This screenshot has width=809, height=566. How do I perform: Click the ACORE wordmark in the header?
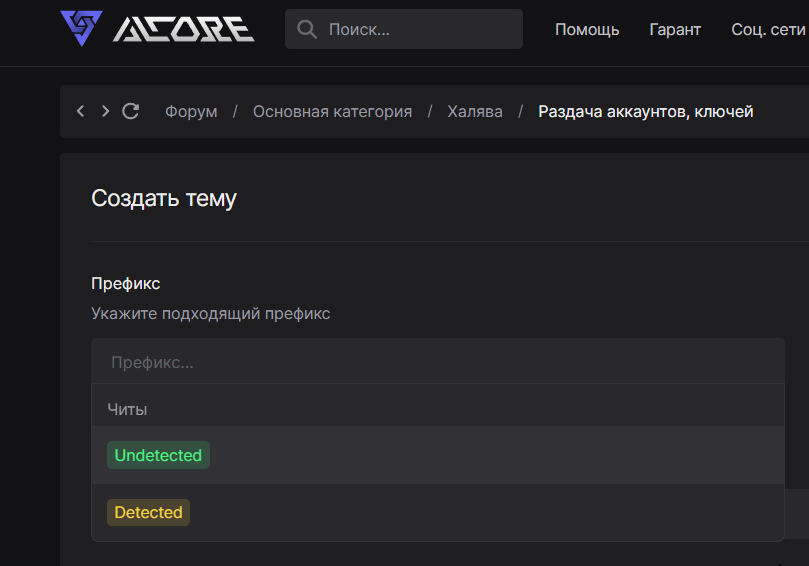[x=183, y=29]
